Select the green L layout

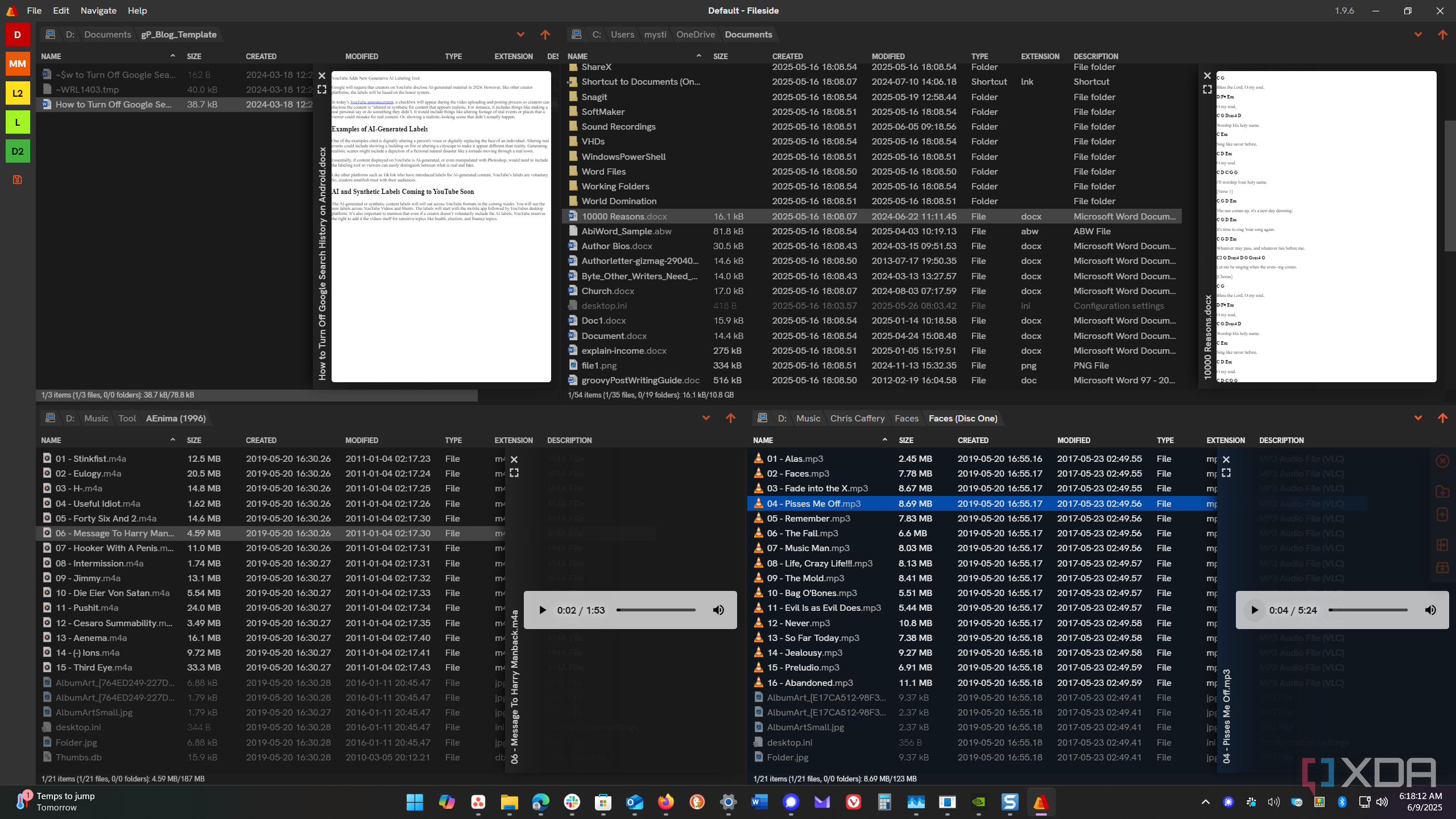pyautogui.click(x=18, y=122)
